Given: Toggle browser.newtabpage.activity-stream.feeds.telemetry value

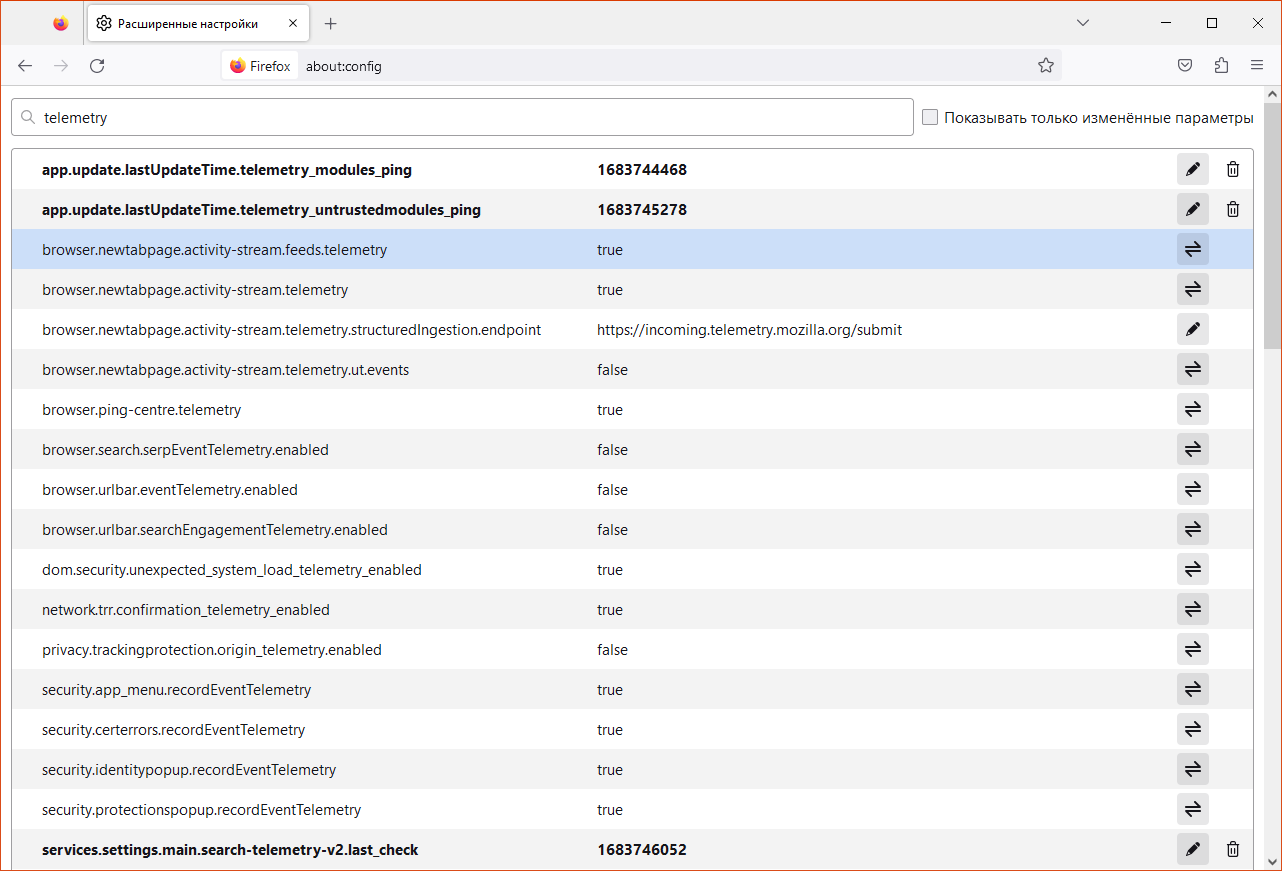Looking at the screenshot, I should click(1192, 250).
